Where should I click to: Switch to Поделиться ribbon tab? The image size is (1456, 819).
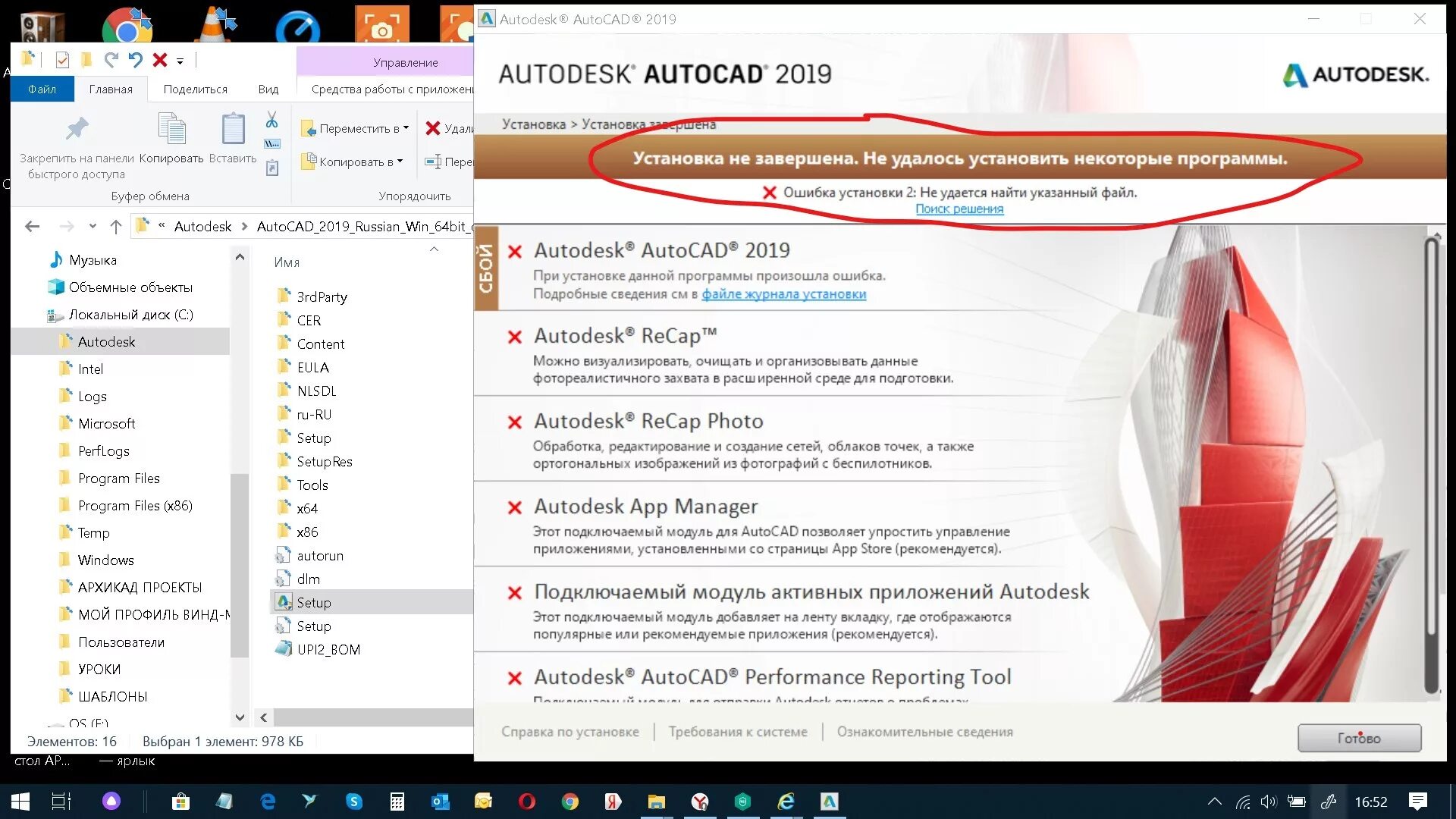195,89
